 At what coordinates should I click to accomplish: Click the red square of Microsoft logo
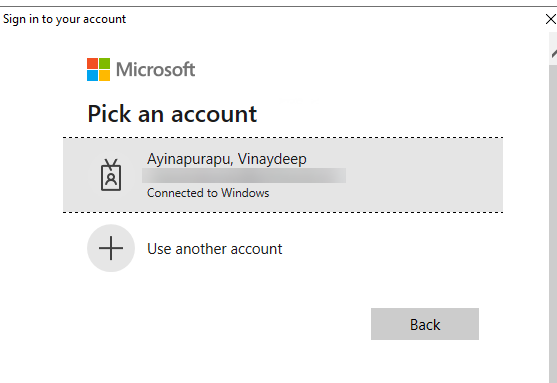pyautogui.click(x=92, y=63)
